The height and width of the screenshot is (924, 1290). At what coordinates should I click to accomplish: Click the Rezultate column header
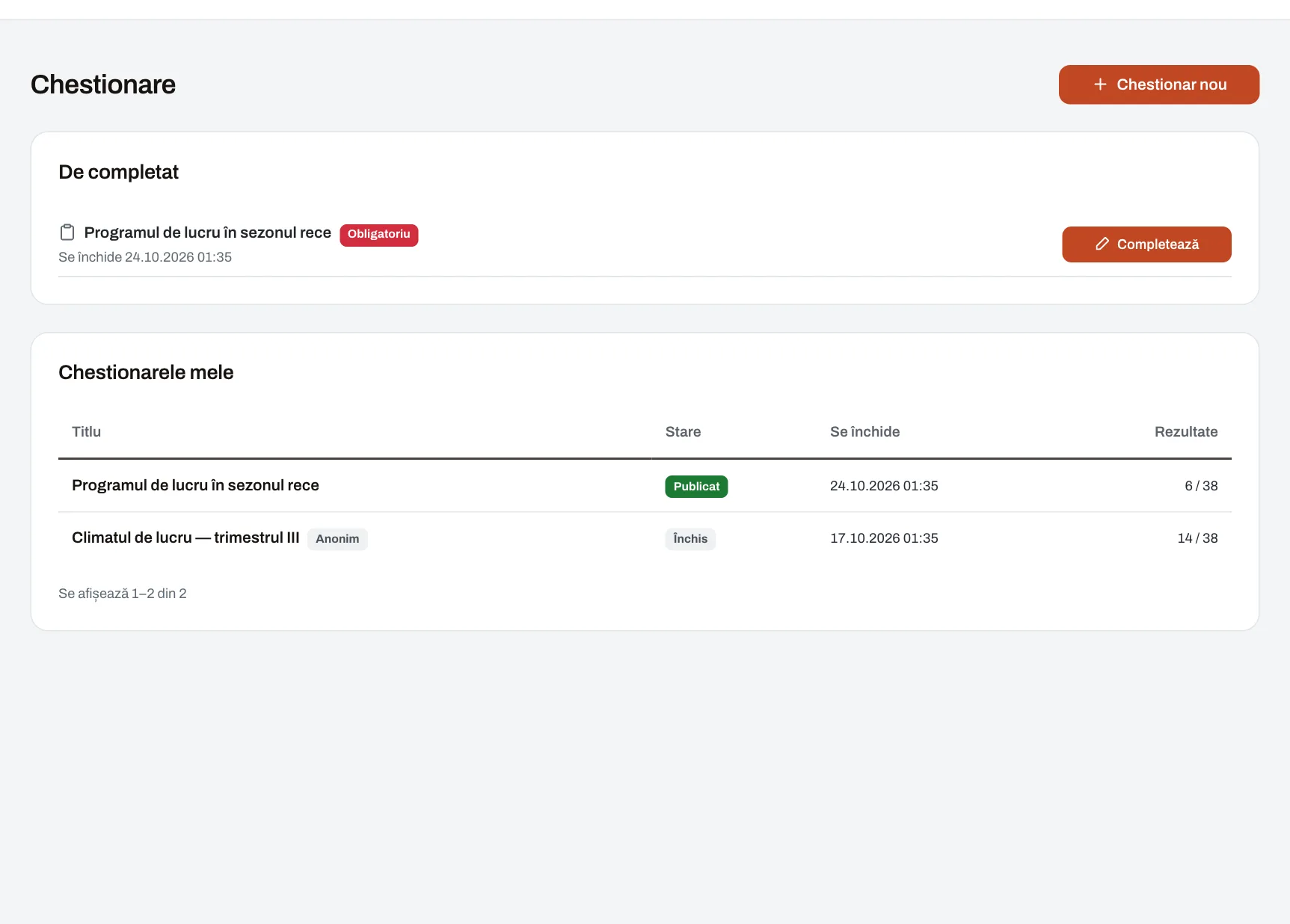[x=1186, y=432]
